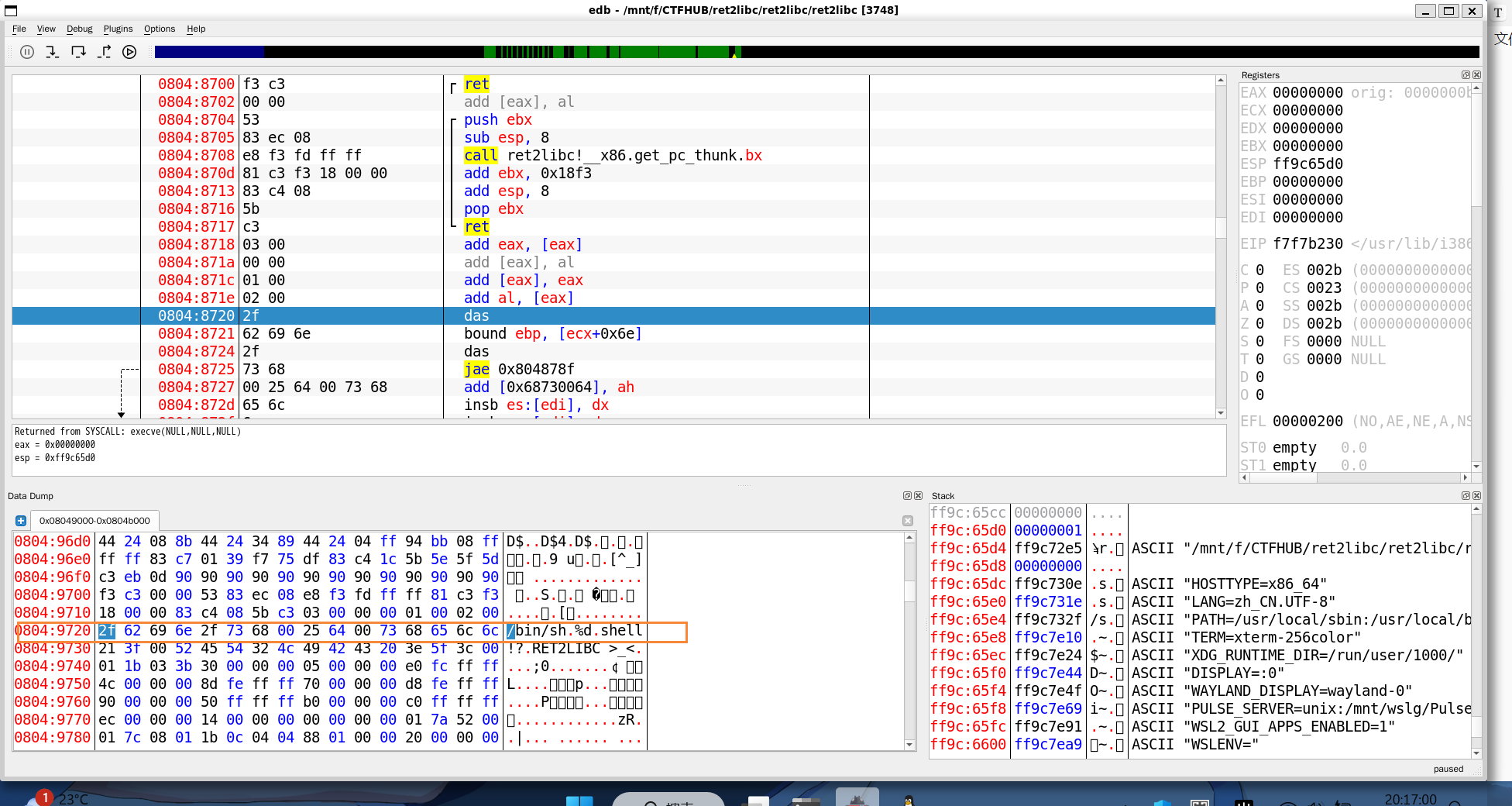The image size is (1512, 806).
Task: Click the Linux penguin taskbar icon
Action: [909, 800]
